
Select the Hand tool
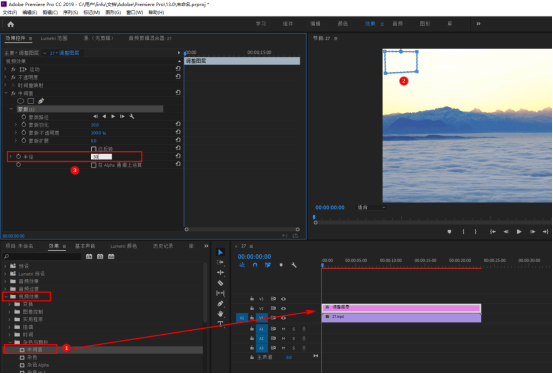(x=220, y=314)
